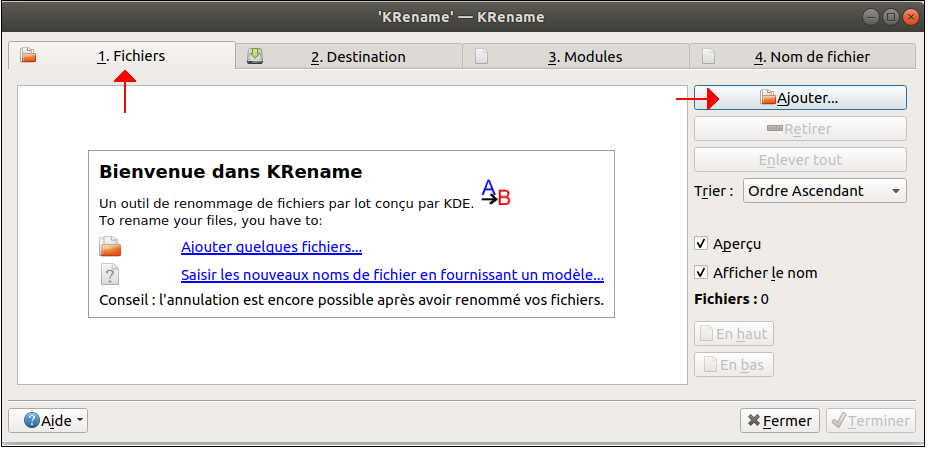Click the Fermer button

click(779, 421)
